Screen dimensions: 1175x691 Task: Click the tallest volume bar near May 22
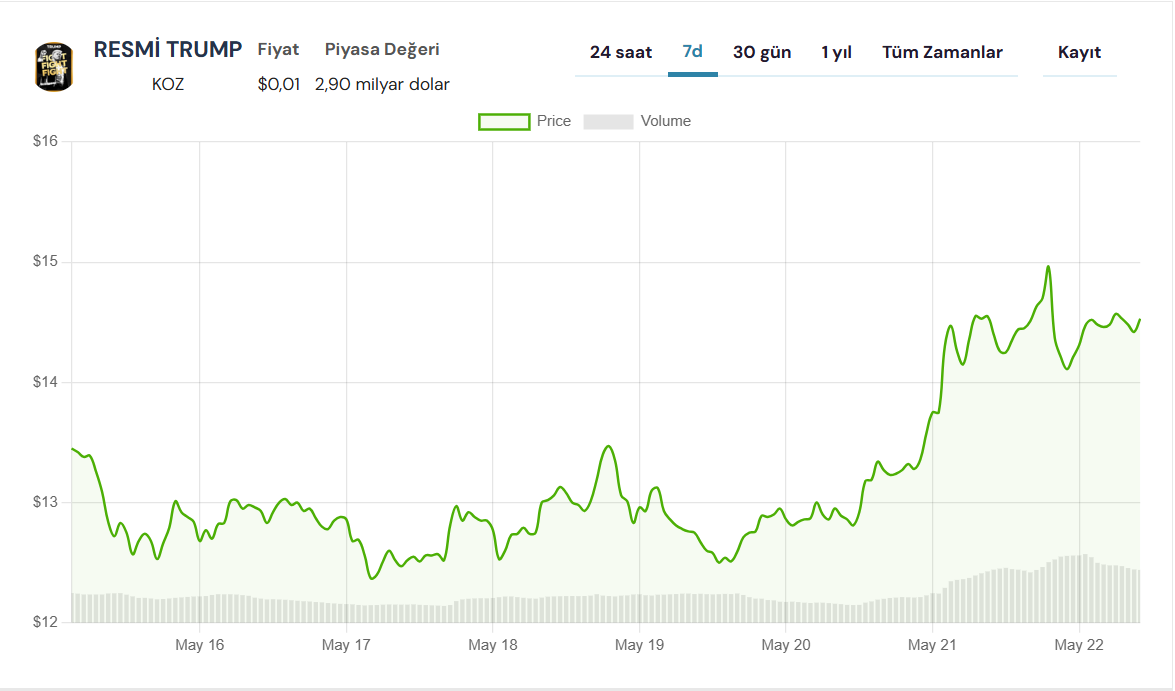coord(1084,588)
